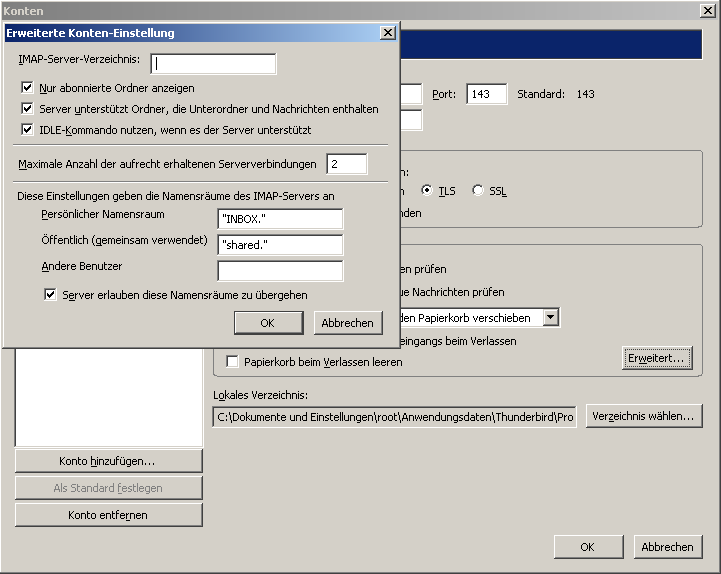Uncheck 'Server erlauben diese Namensräume' checkbox

click(50, 295)
